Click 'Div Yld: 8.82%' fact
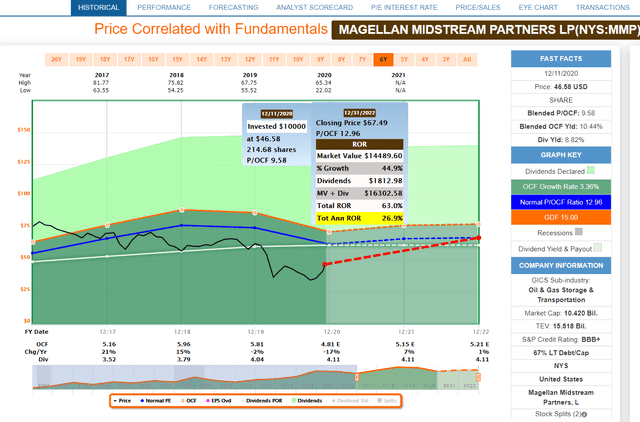640x422 pixels. click(x=561, y=140)
